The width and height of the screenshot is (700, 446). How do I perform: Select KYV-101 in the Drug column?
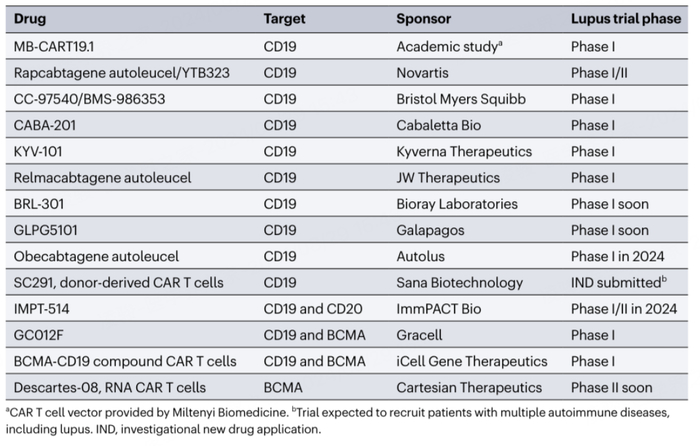point(43,151)
